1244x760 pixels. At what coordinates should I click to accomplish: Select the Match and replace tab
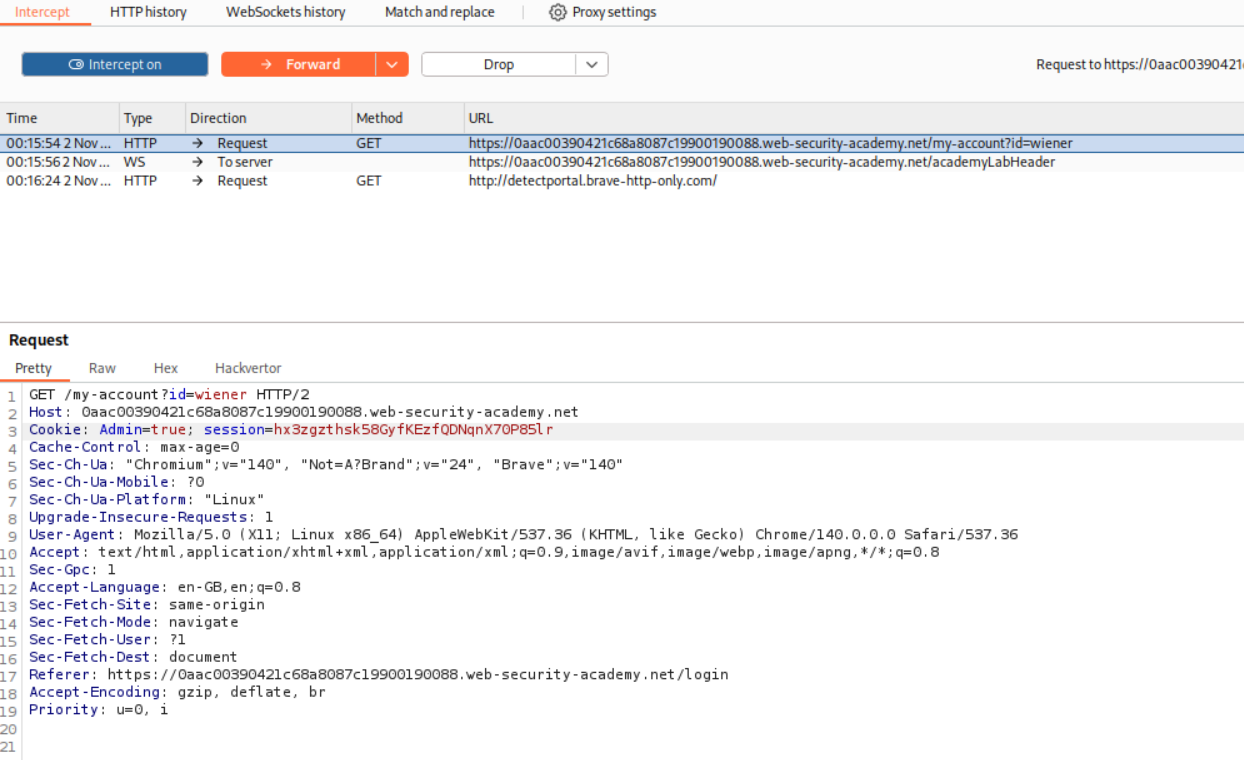coord(439,13)
